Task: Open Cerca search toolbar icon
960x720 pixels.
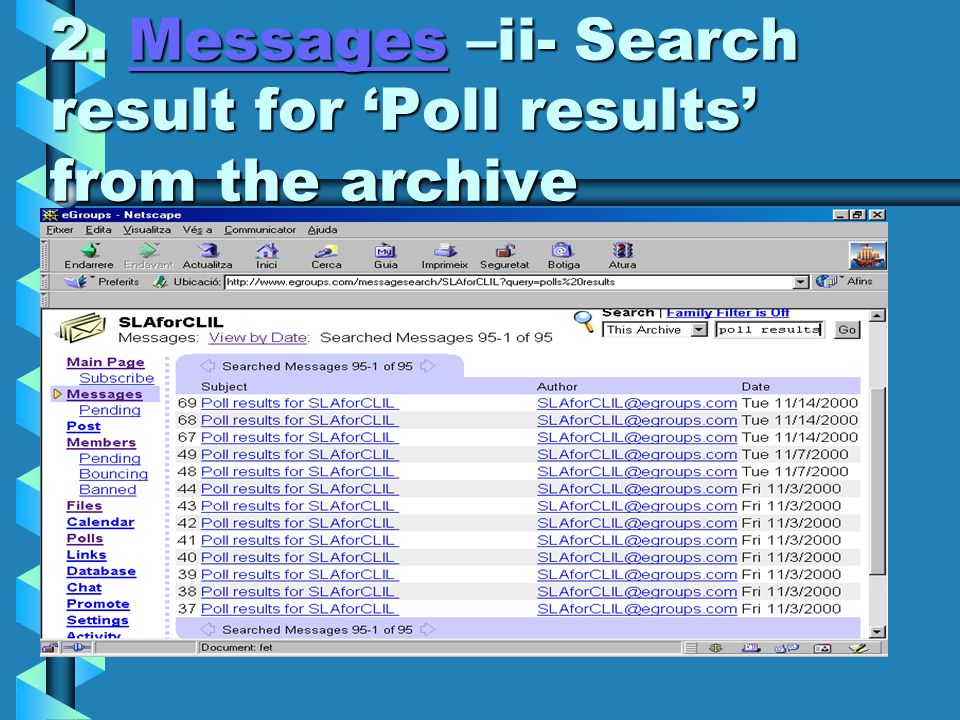Action: (326, 250)
